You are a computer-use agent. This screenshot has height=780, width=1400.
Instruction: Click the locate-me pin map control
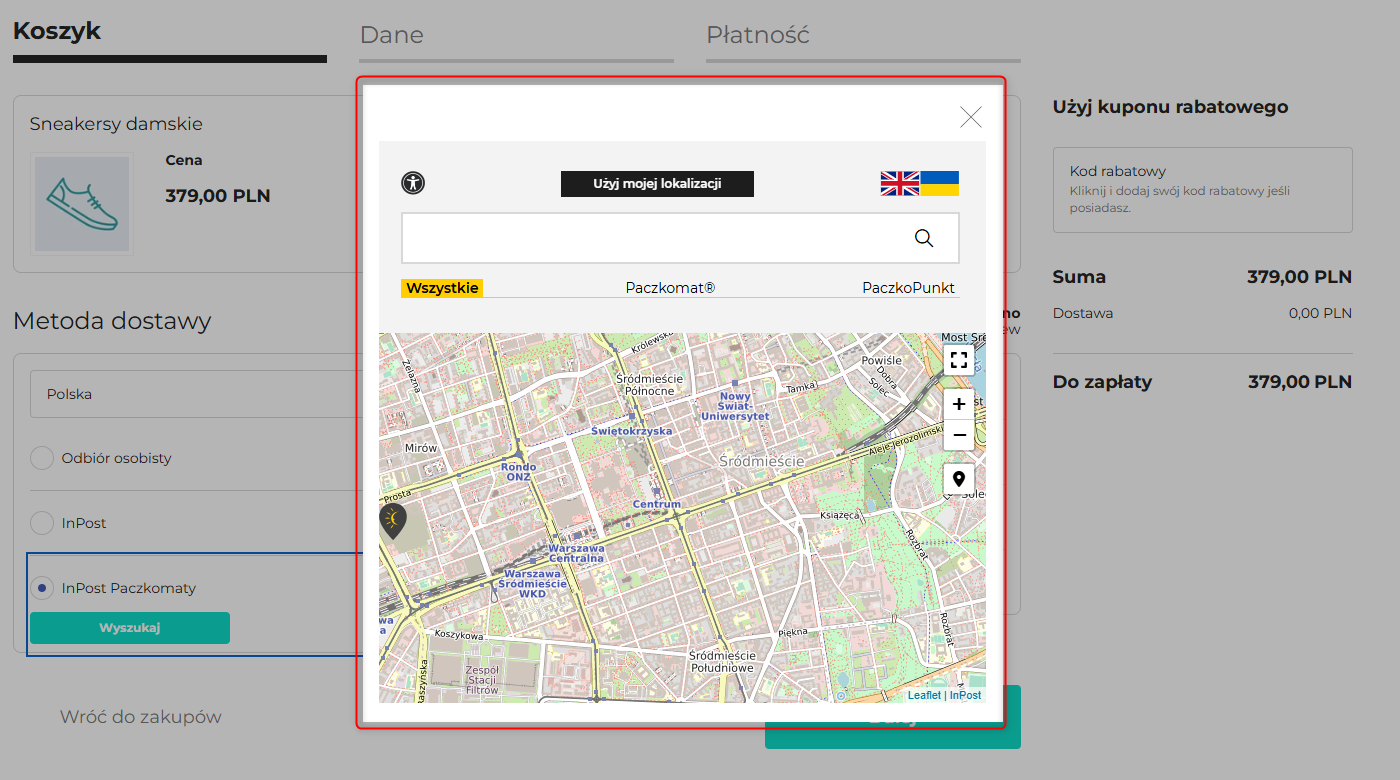[x=959, y=480]
